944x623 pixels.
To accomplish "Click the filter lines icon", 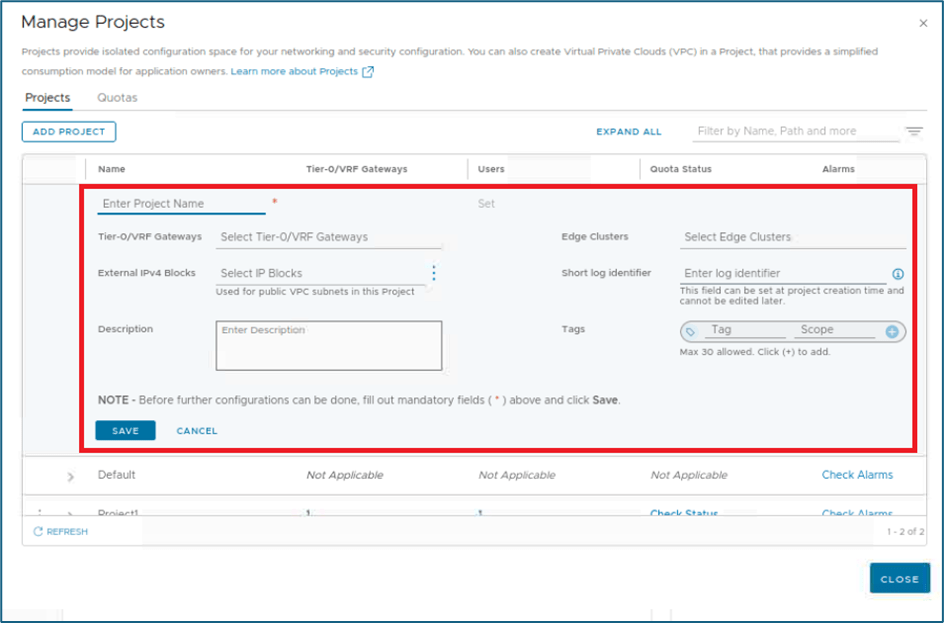I will pos(913,132).
